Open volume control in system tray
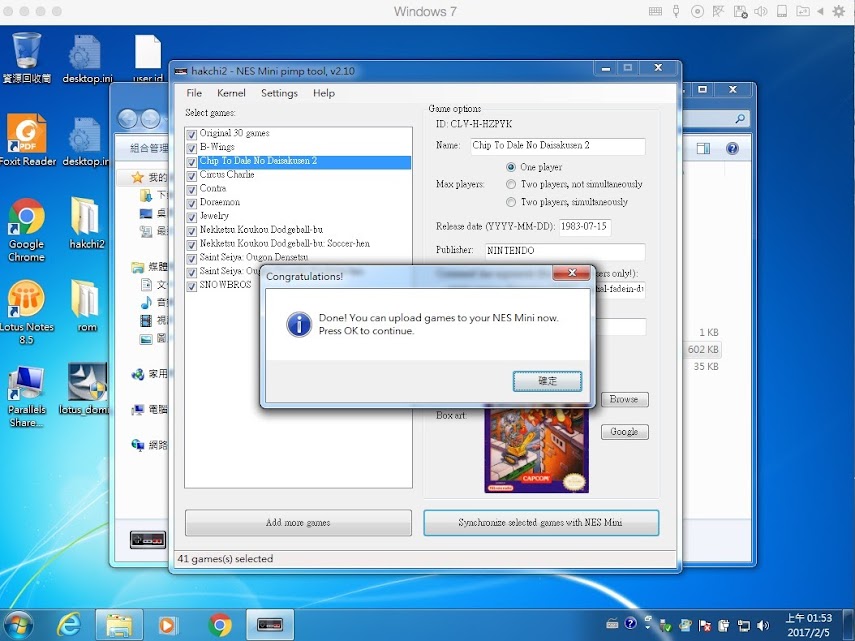The image size is (855, 641). tap(763, 625)
